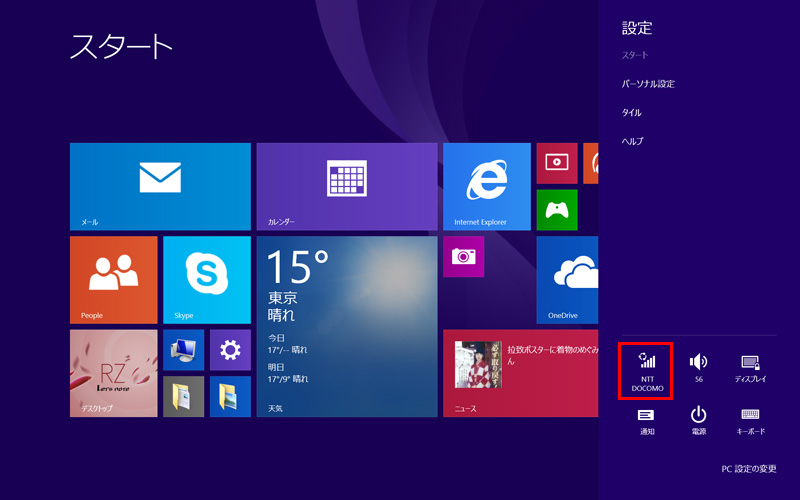The height and width of the screenshot is (500, 800).
Task: Open the OneDrive tile
Action: point(567,280)
